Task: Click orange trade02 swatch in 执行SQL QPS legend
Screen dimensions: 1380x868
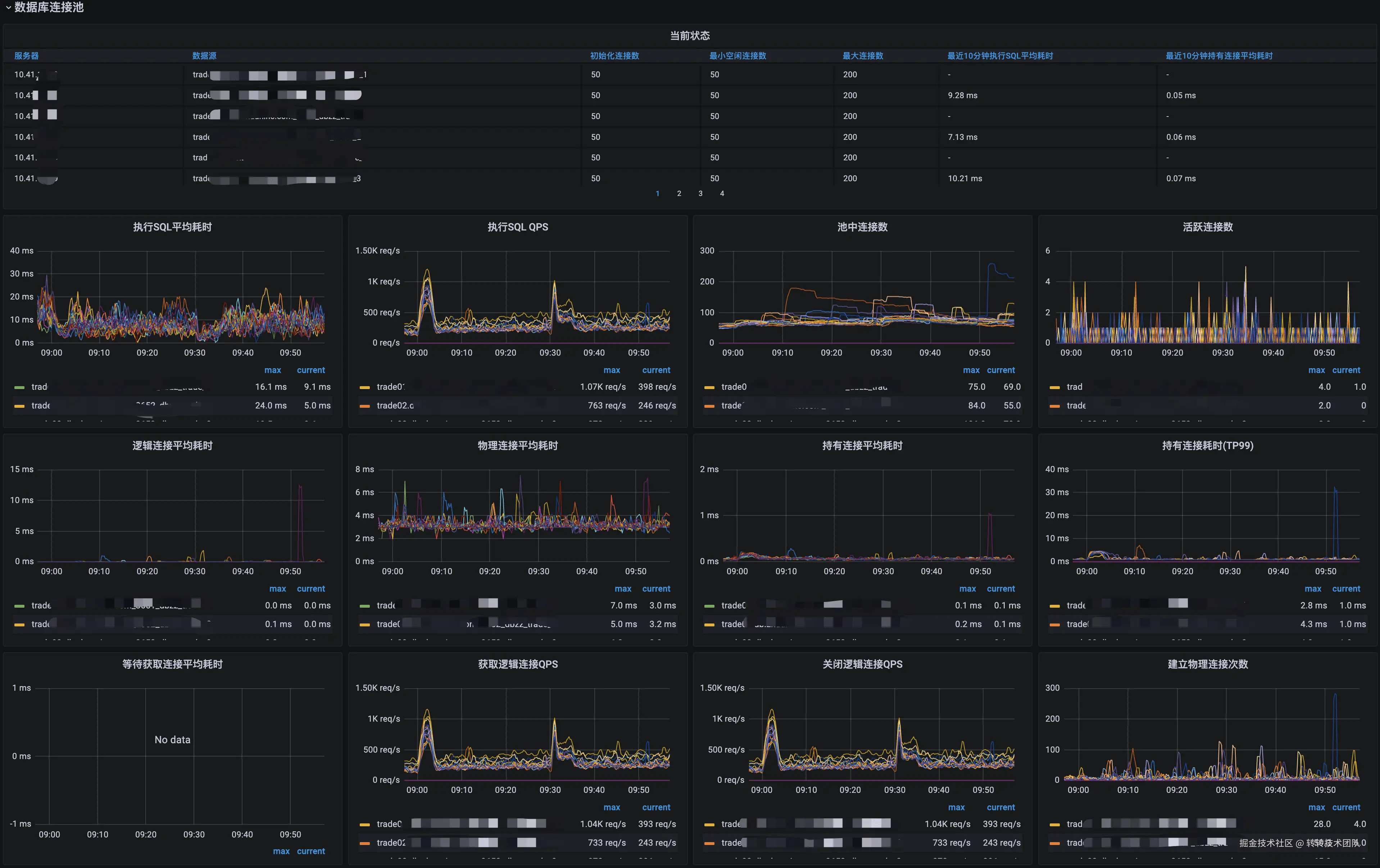Action: coord(364,406)
